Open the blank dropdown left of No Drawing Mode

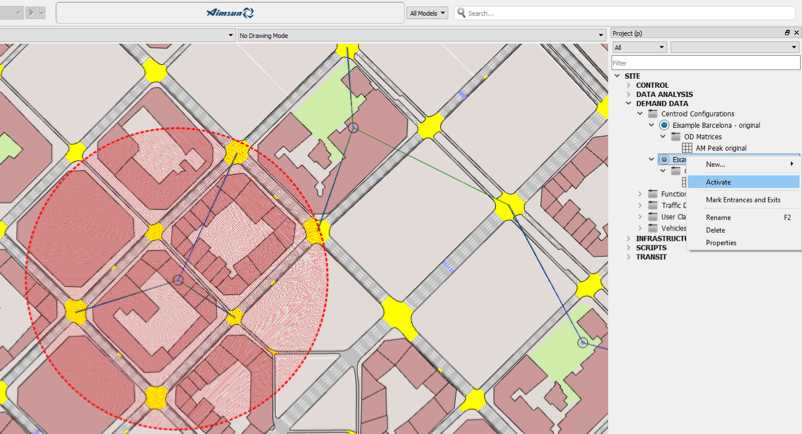pos(117,35)
